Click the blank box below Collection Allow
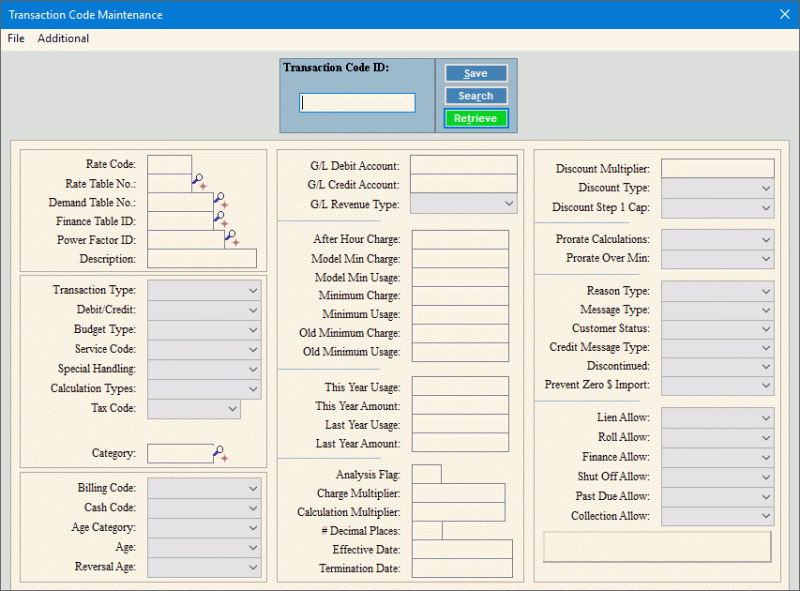 (x=657, y=547)
